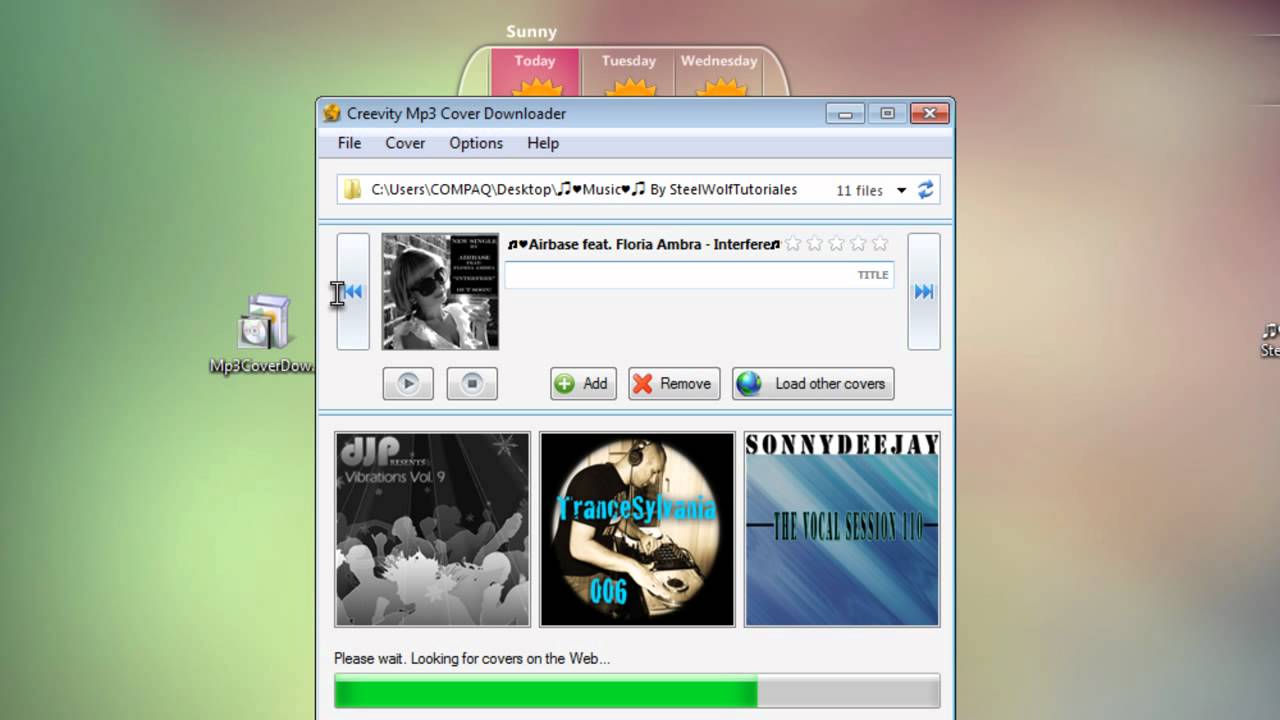Select Today in the weather gadget
The width and height of the screenshot is (1280, 720).
click(x=535, y=73)
